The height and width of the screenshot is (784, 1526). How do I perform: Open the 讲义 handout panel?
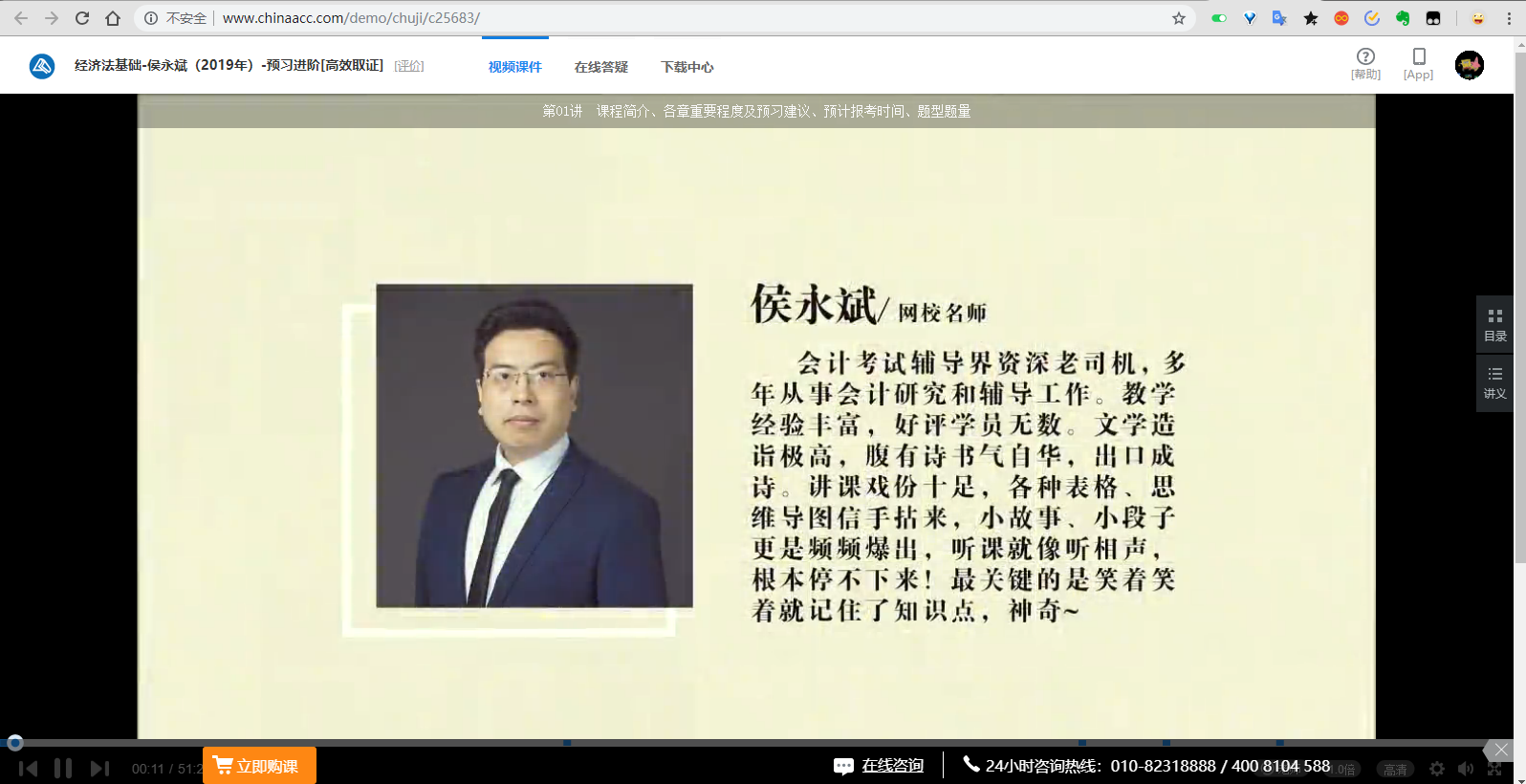pyautogui.click(x=1494, y=382)
